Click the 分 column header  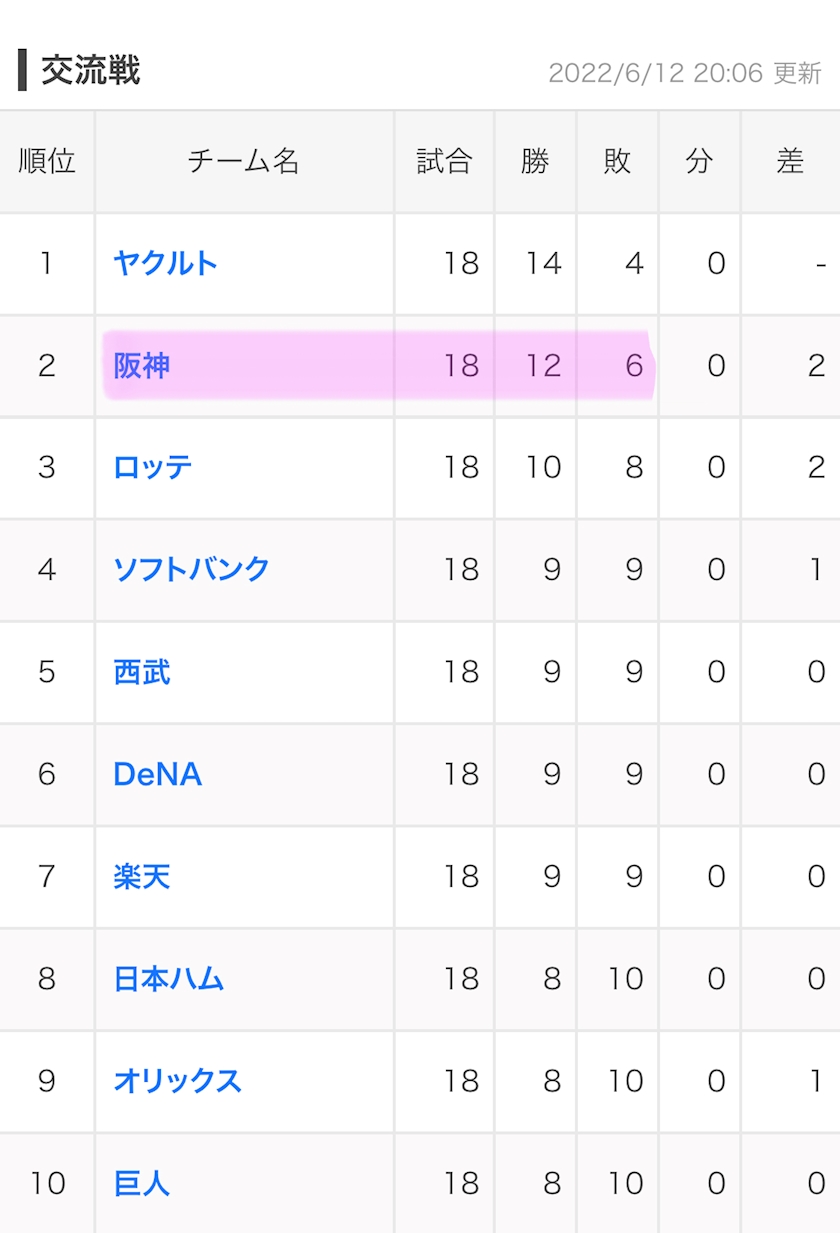pyautogui.click(x=699, y=161)
